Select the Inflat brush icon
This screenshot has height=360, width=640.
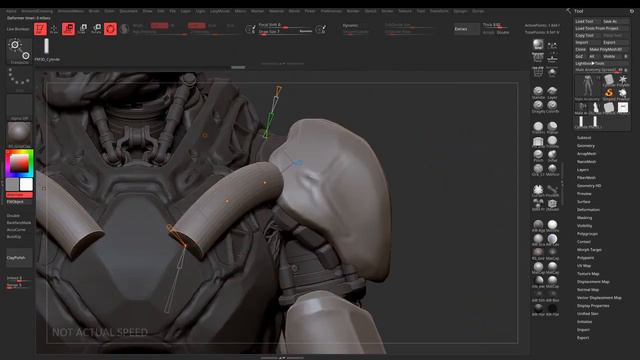(x=552, y=156)
